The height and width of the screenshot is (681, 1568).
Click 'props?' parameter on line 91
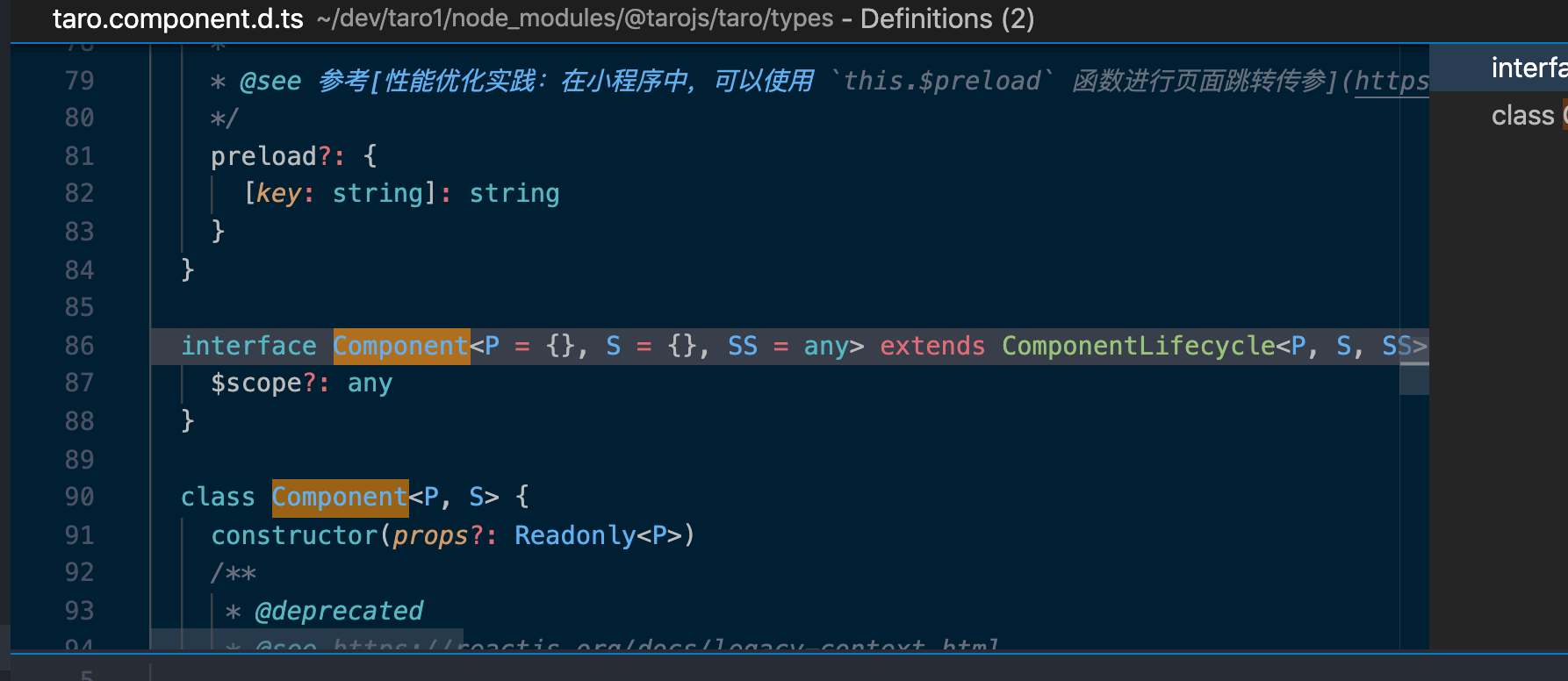438,535
